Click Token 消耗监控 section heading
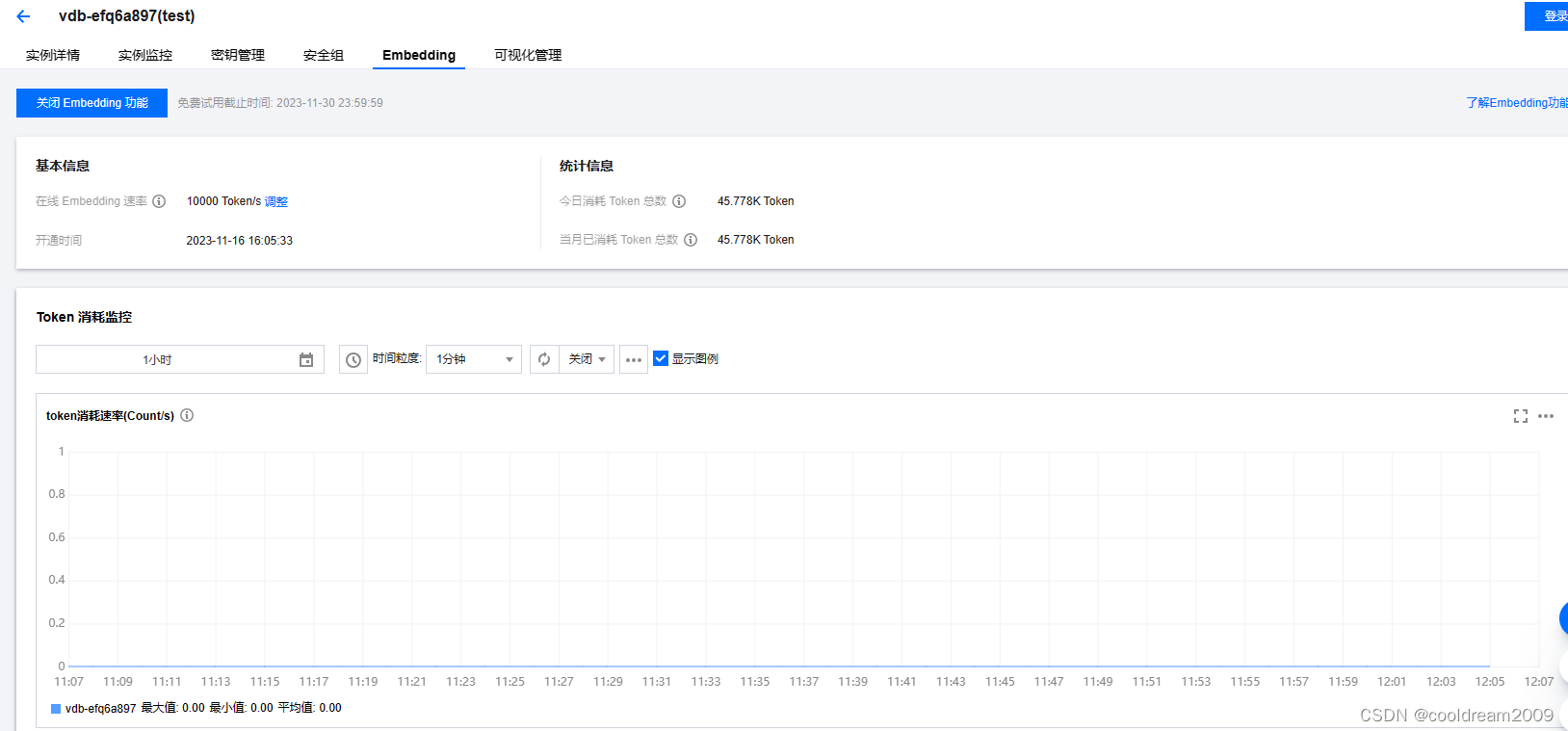 click(85, 317)
